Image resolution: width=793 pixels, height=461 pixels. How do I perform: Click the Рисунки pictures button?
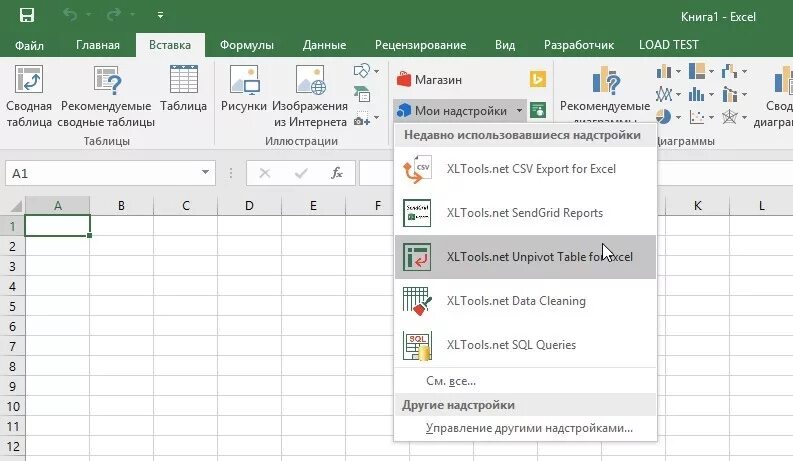[244, 89]
